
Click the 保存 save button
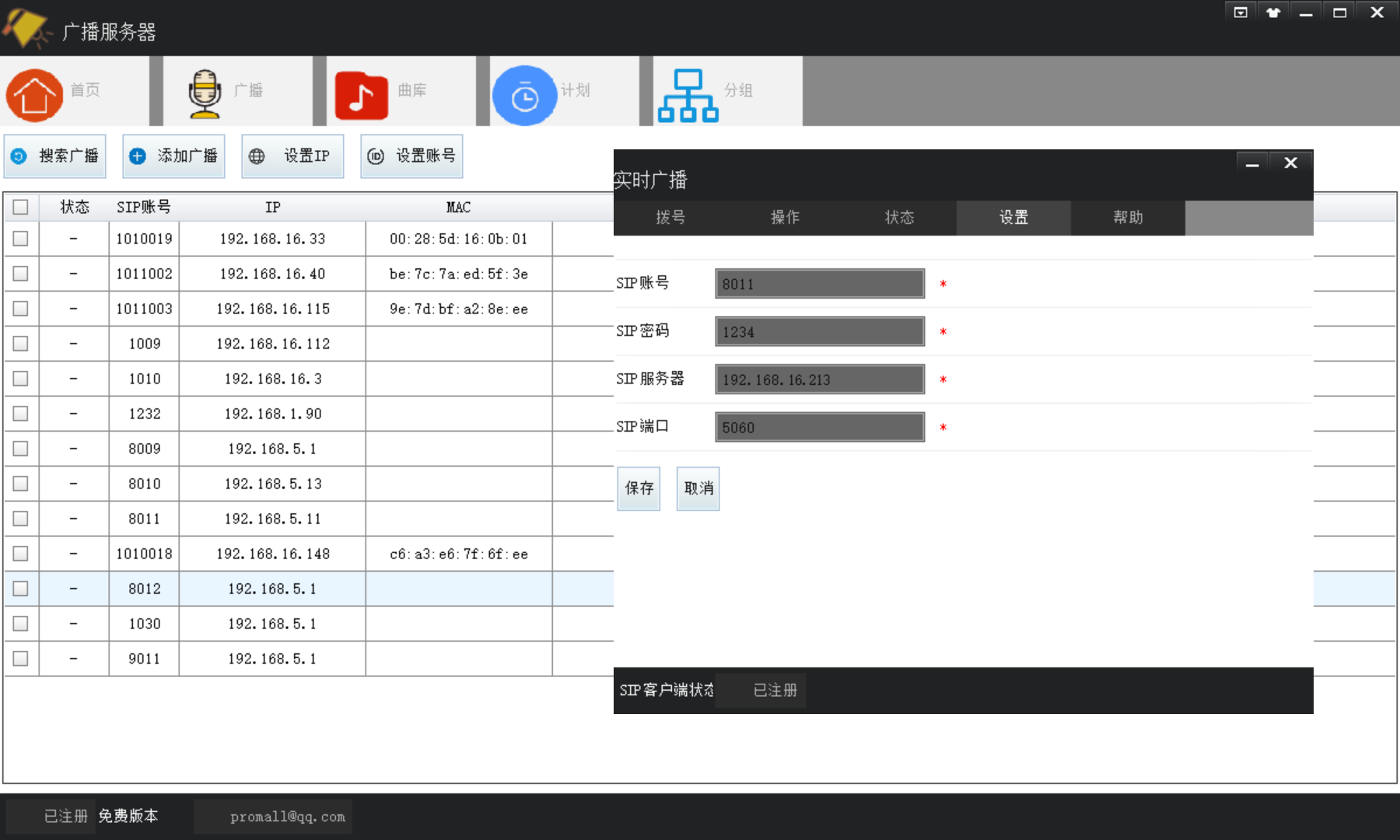click(639, 488)
